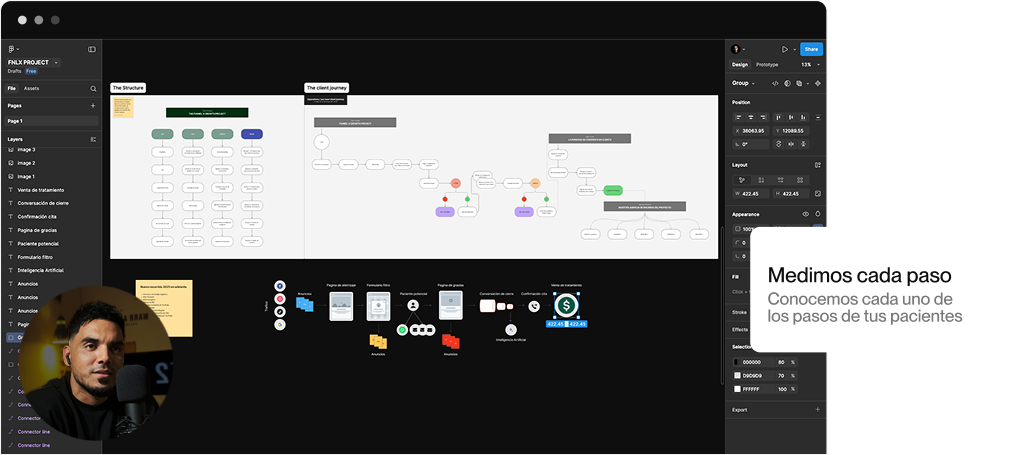Align right in Position section
This screenshot has width=1012, height=455.
point(764,117)
